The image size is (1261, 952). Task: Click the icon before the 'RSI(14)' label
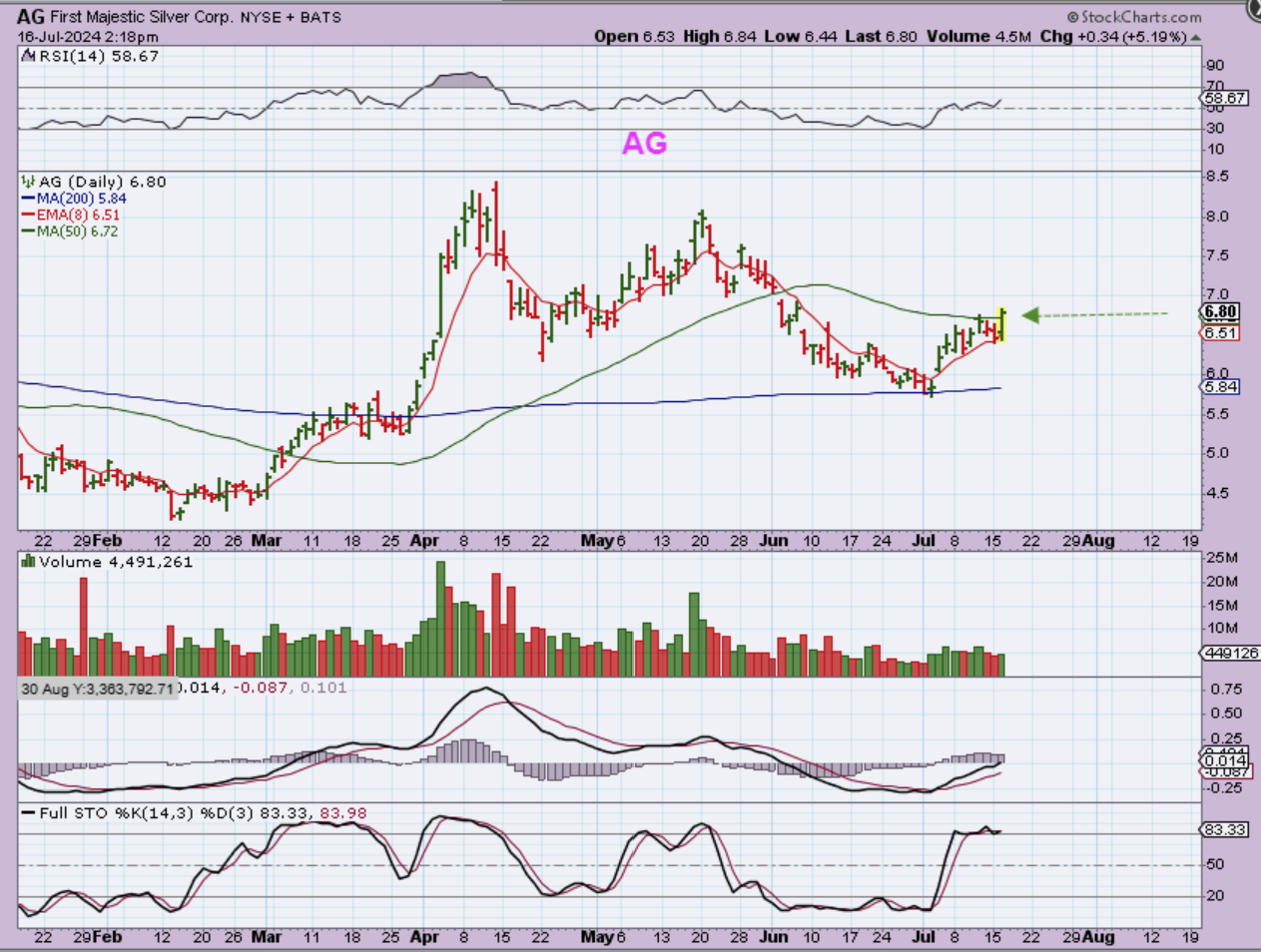coord(28,56)
